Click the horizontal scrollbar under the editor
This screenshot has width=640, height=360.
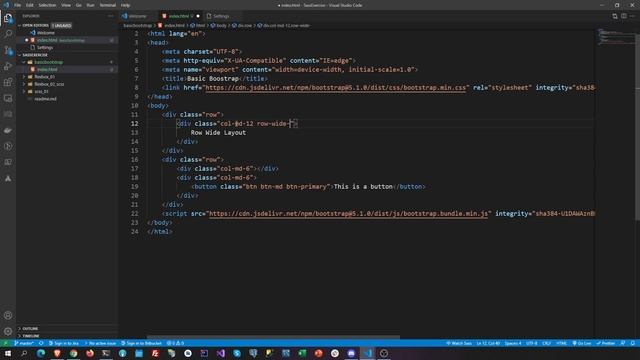(x=273, y=337)
